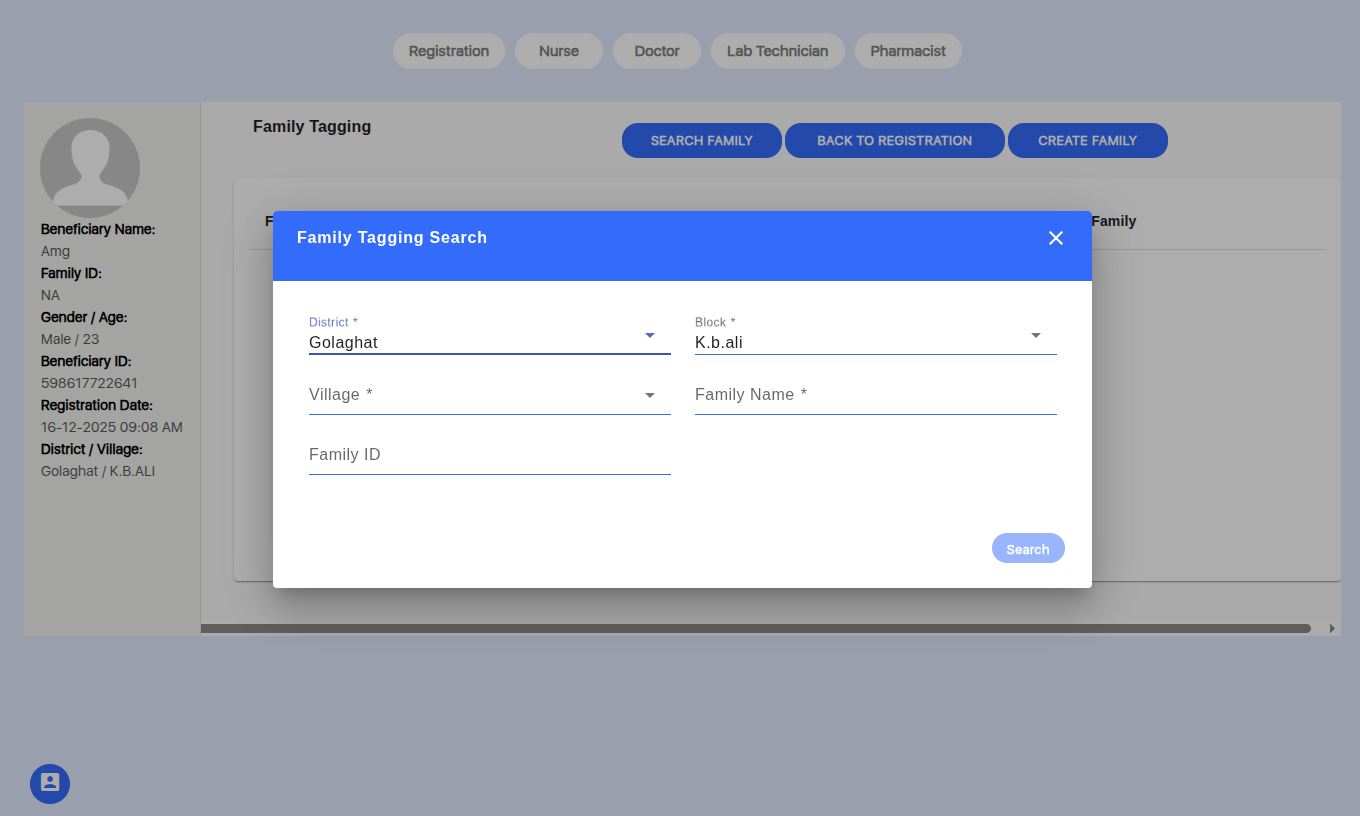This screenshot has width=1360, height=816.
Task: Open the District dropdown arrow
Action: point(650,336)
